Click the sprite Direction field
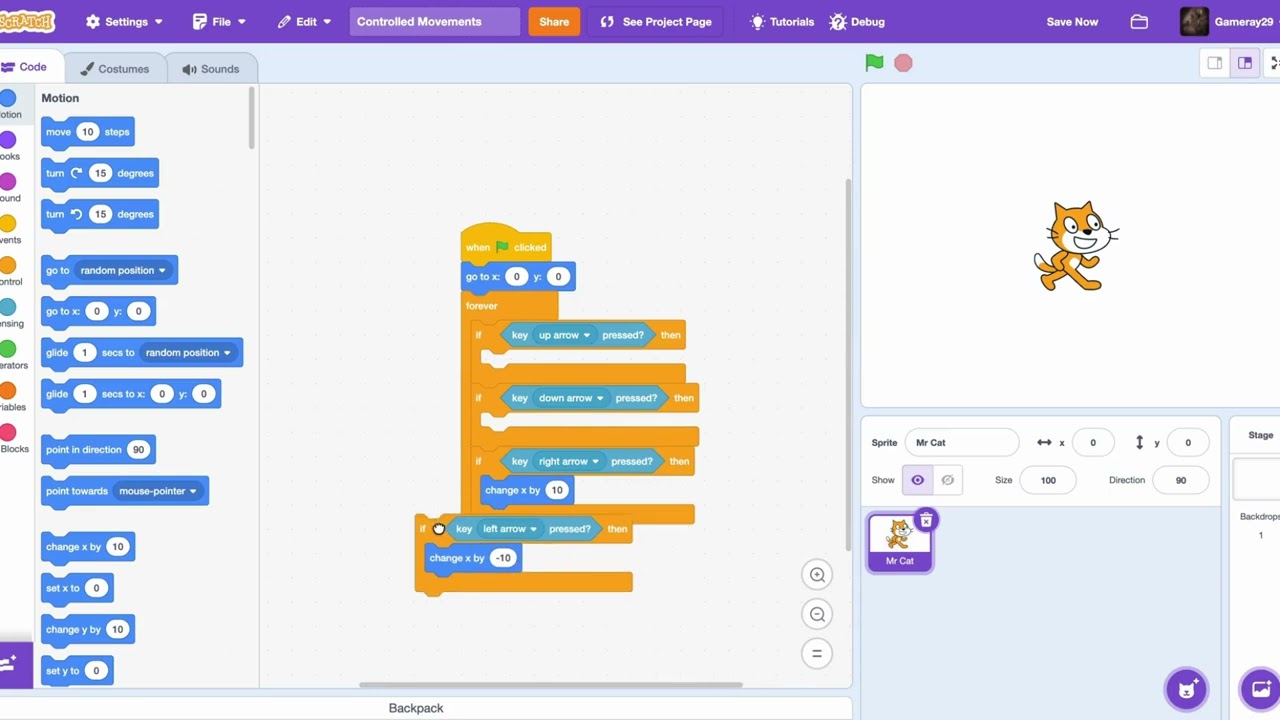1280x720 pixels. click(x=1180, y=480)
